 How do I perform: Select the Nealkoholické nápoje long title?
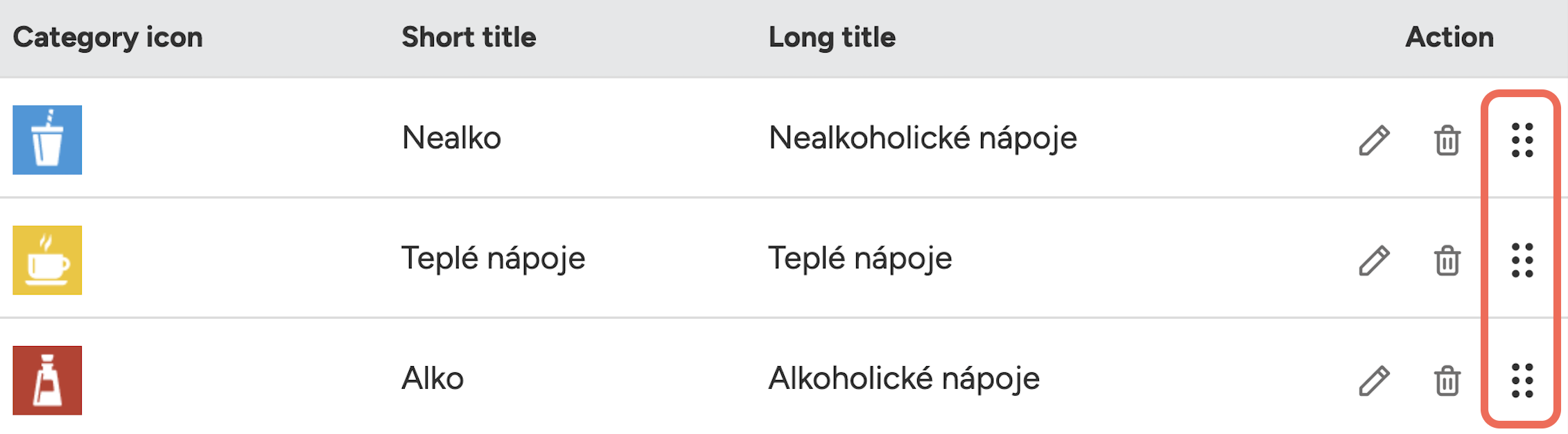click(x=923, y=139)
